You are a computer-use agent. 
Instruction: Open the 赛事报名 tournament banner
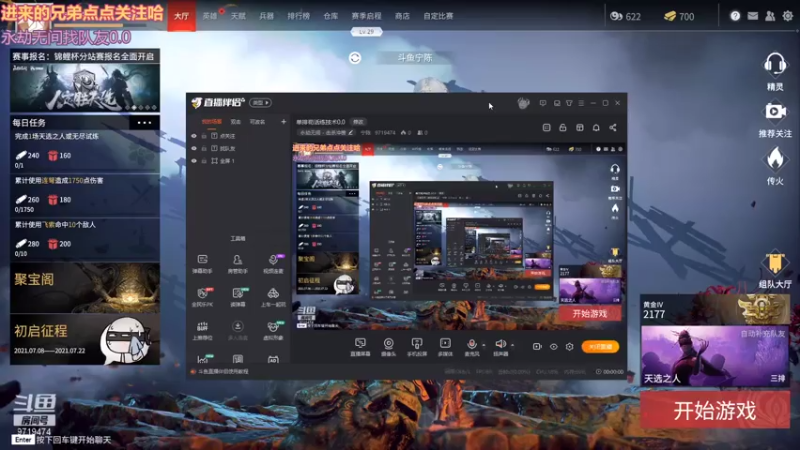[x=85, y=81]
